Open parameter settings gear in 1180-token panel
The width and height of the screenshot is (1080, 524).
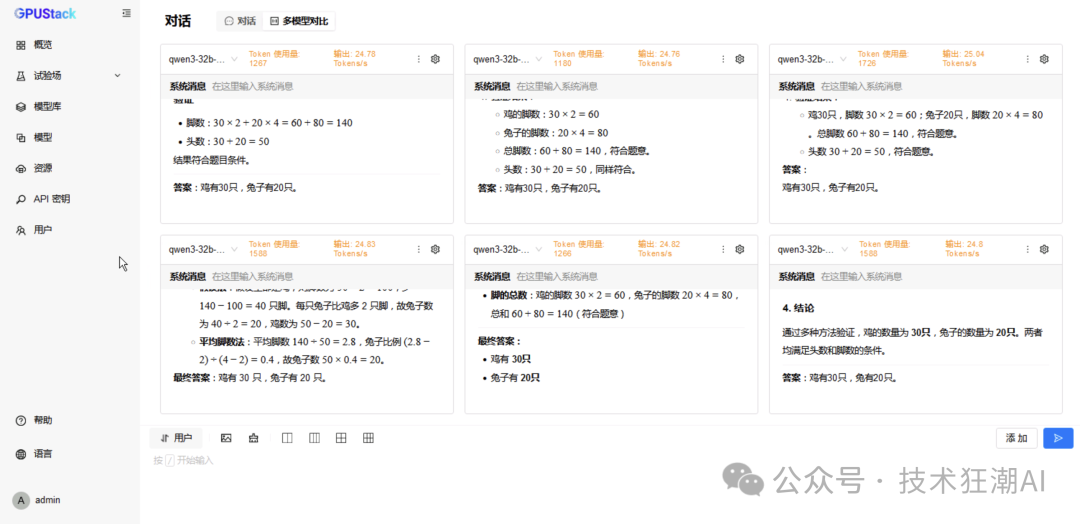click(740, 59)
